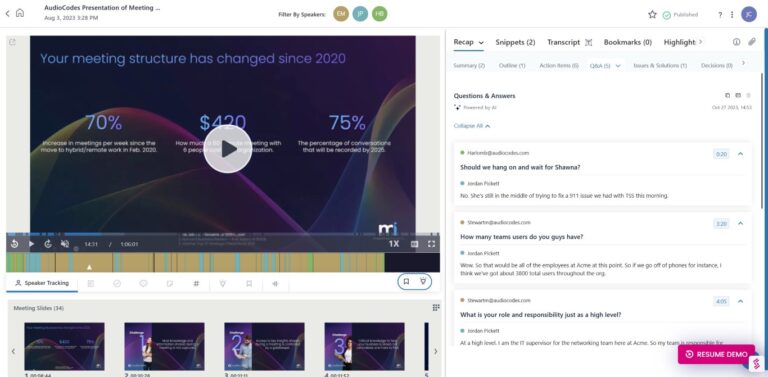Toggle the JP speaker filter
The width and height of the screenshot is (768, 377).
(x=360, y=14)
